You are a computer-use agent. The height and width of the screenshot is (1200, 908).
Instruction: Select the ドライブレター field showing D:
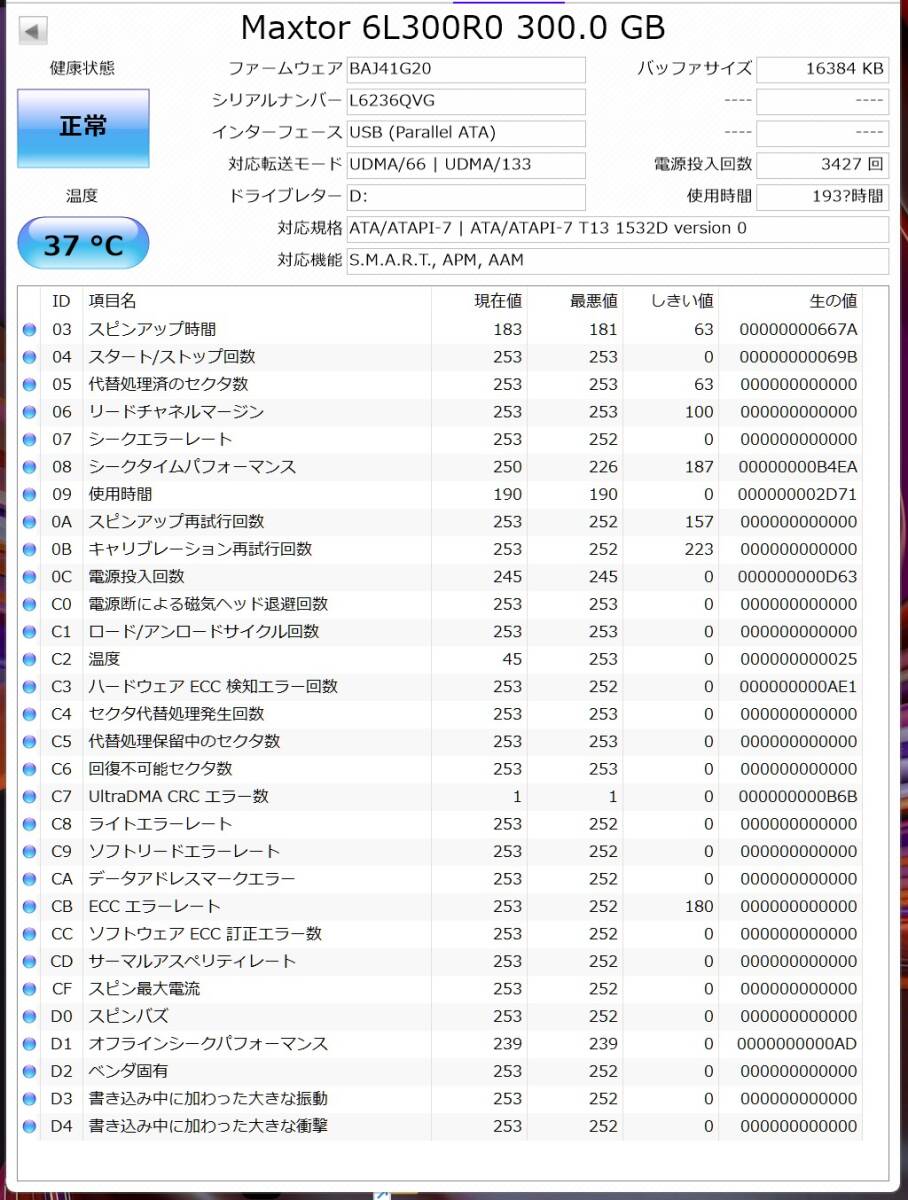point(465,197)
